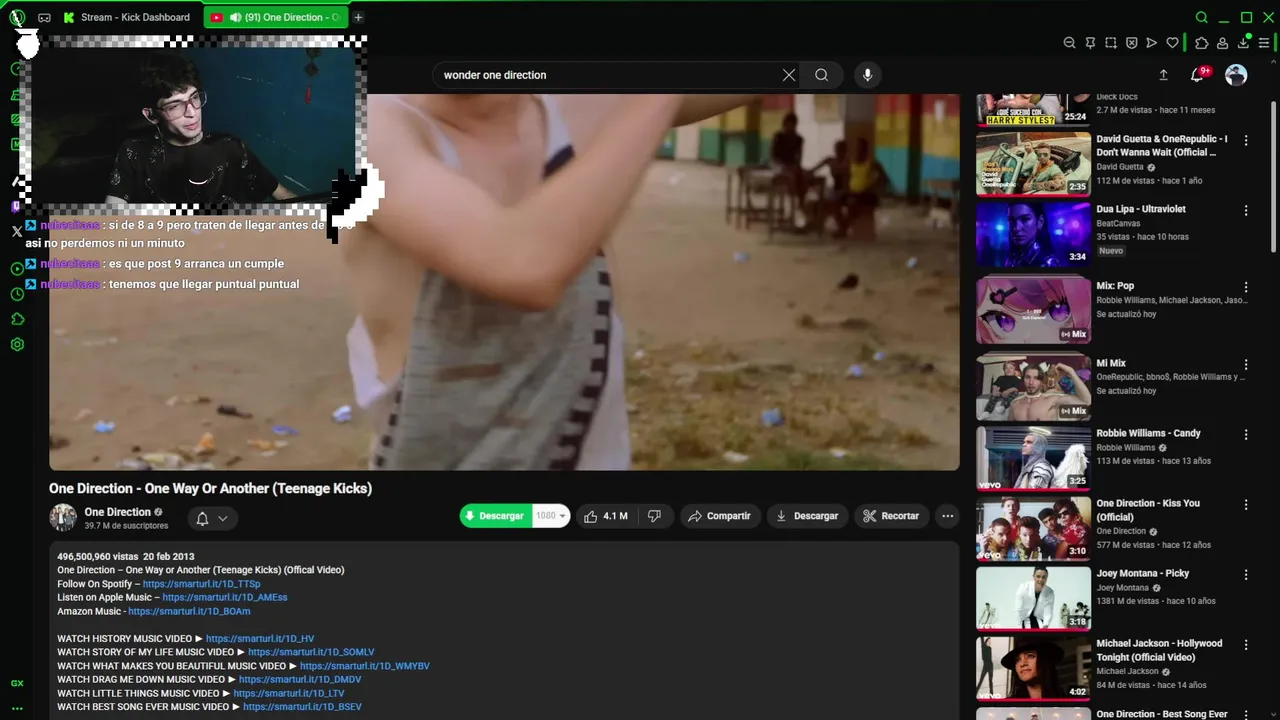This screenshot has width=1280, height=720.
Task: Open the Easy Setup sliders icon
Action: click(1264, 43)
